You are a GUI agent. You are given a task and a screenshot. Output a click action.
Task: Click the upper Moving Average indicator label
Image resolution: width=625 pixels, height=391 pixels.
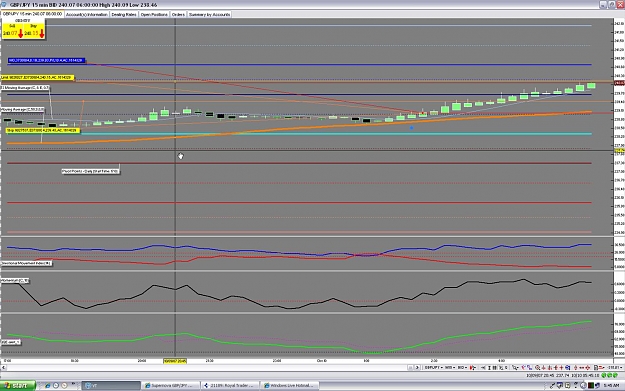tap(25, 87)
